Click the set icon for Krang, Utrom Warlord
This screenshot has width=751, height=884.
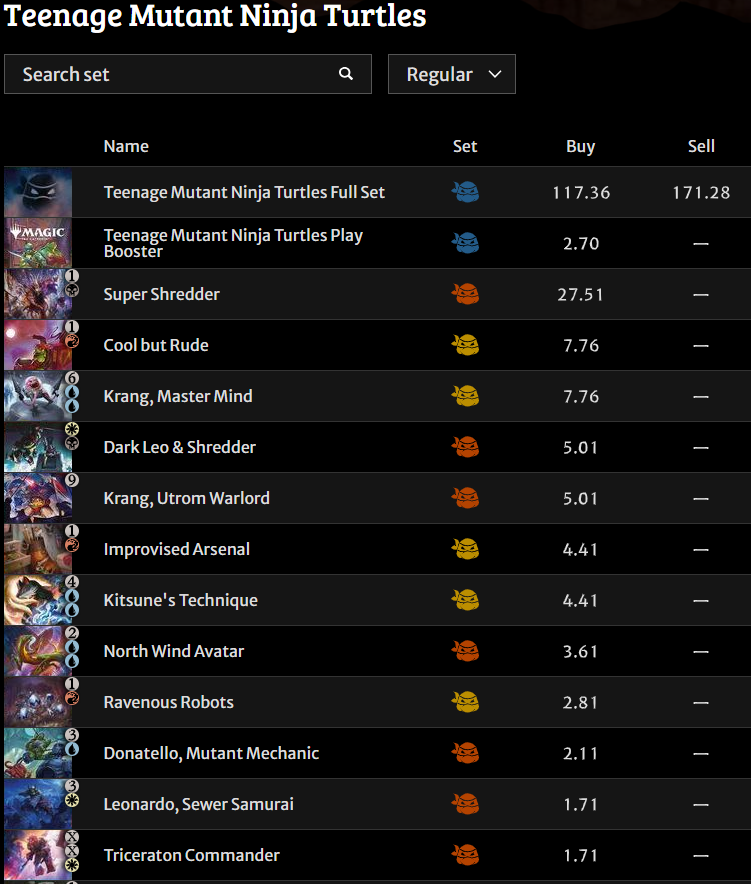[465, 498]
